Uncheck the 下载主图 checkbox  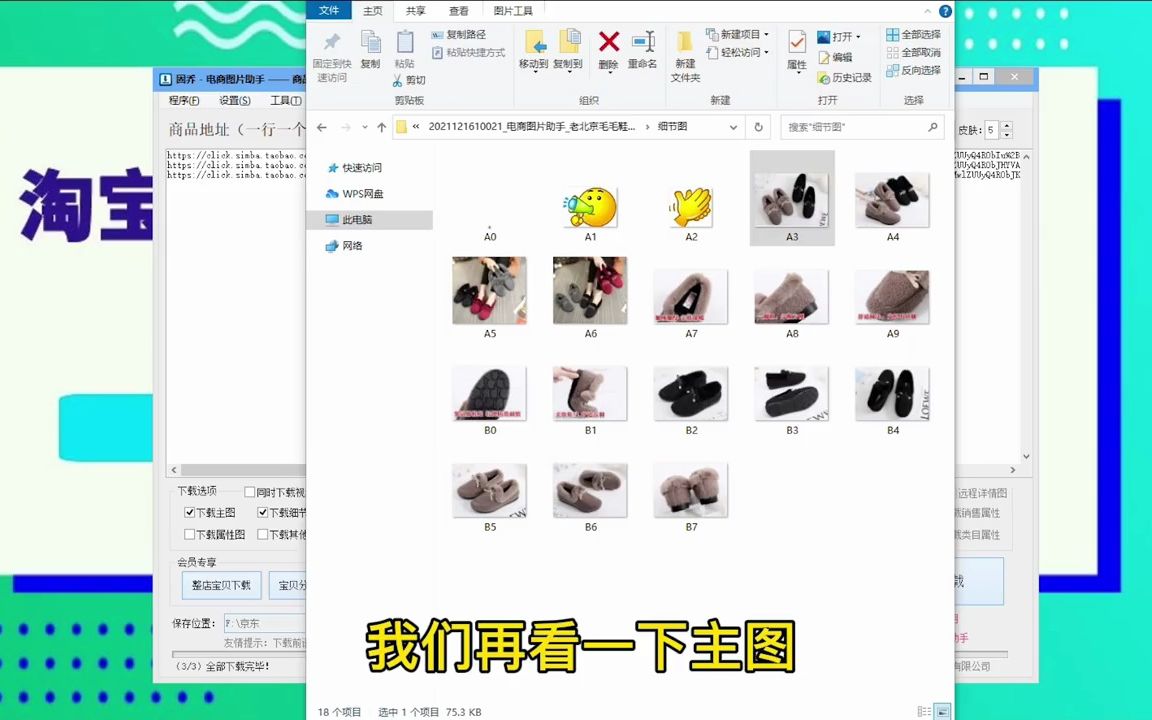pos(190,513)
